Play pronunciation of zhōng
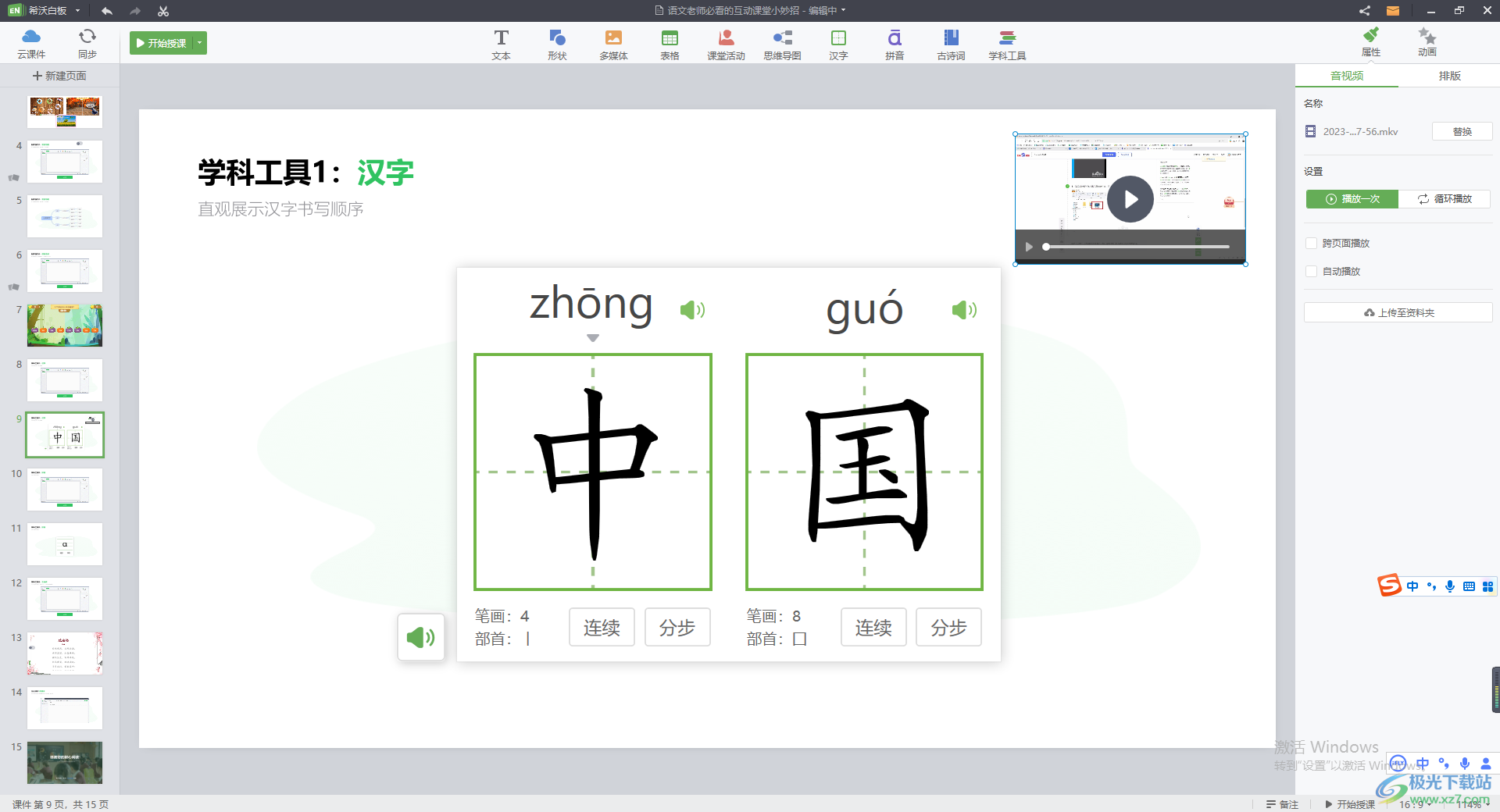This screenshot has width=1500, height=812. [692, 310]
